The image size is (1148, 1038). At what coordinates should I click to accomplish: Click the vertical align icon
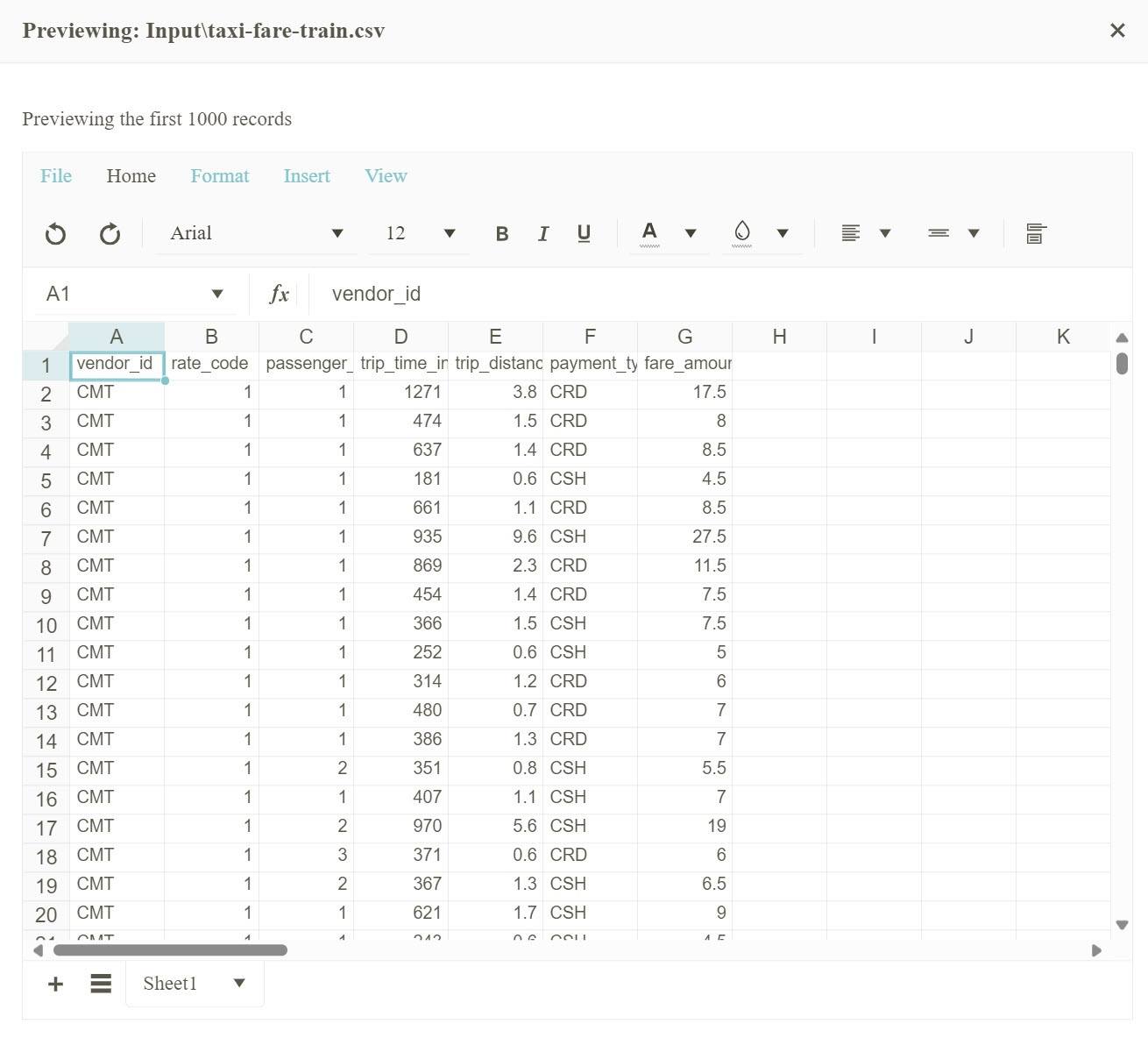coord(939,233)
